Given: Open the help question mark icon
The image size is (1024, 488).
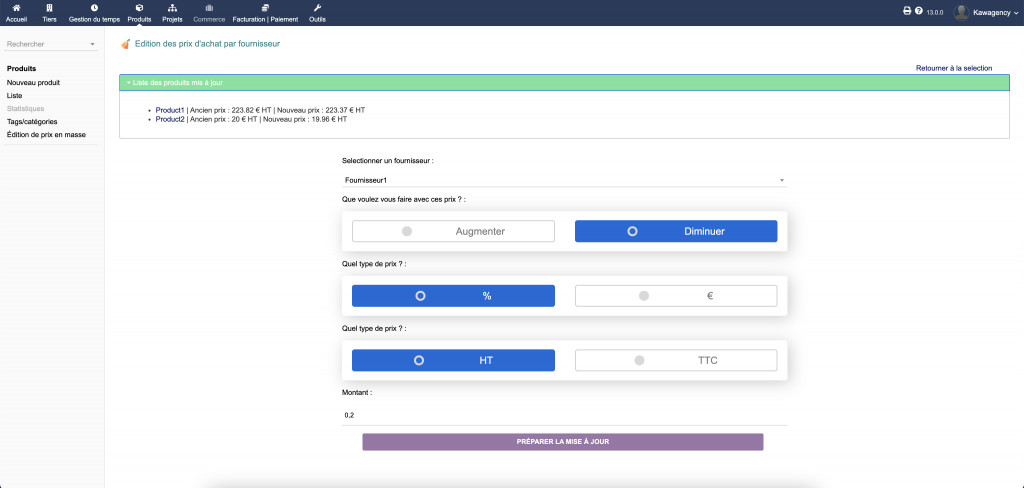Looking at the screenshot, I should coord(918,11).
